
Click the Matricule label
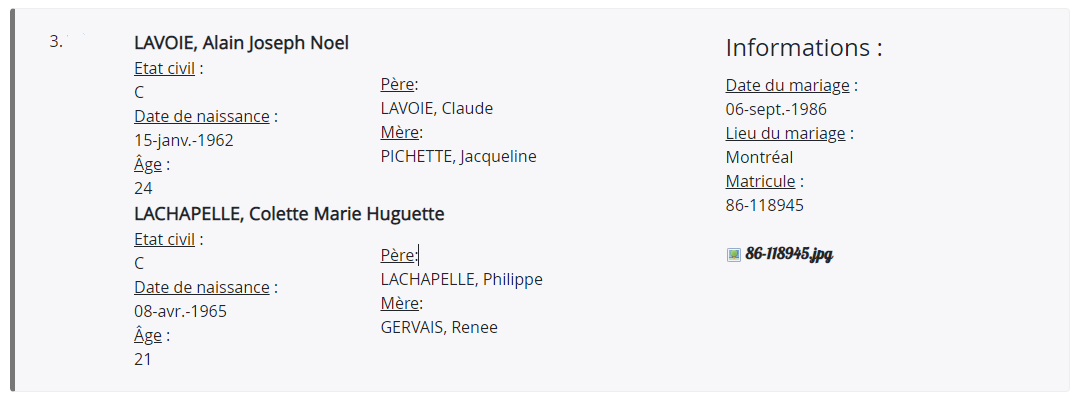coord(760,181)
